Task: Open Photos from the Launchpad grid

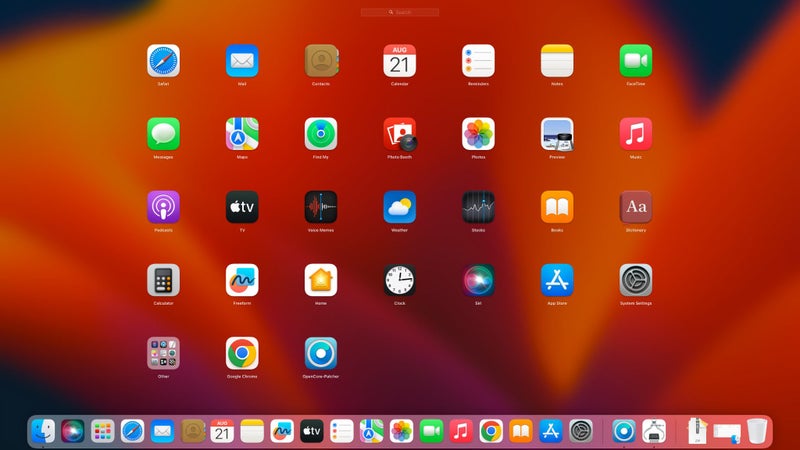Action: [x=478, y=134]
